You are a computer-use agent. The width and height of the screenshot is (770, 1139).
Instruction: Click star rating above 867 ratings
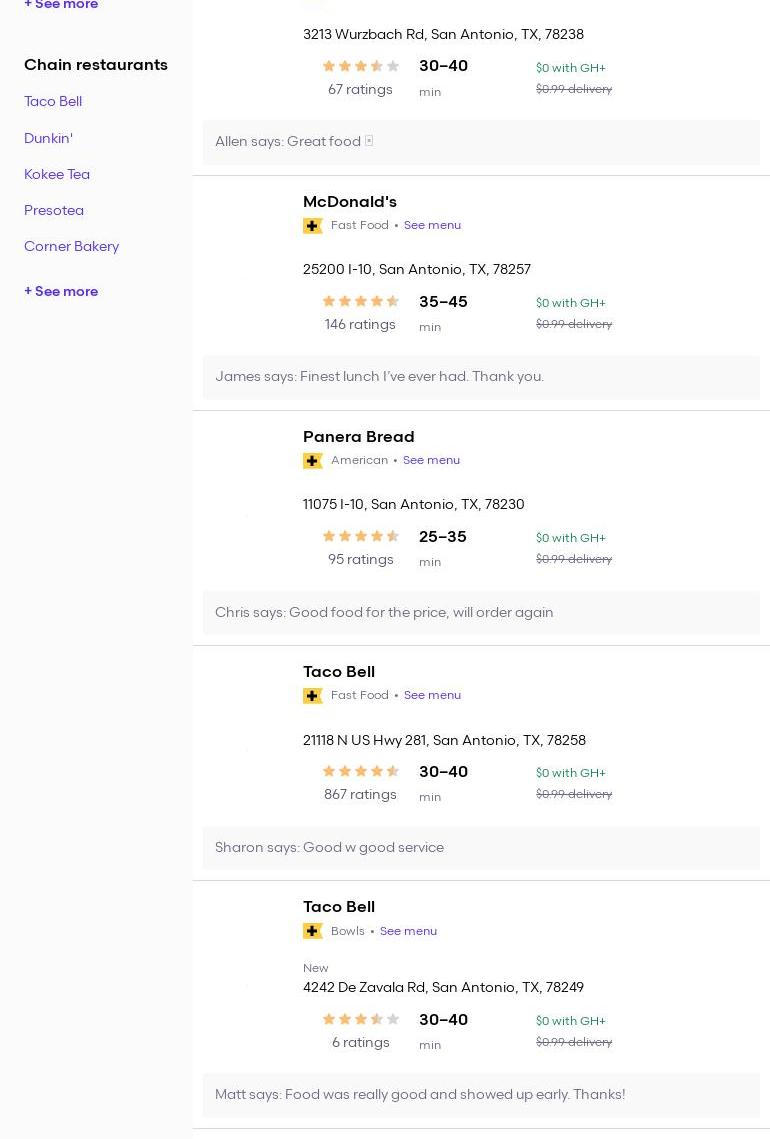pos(360,771)
